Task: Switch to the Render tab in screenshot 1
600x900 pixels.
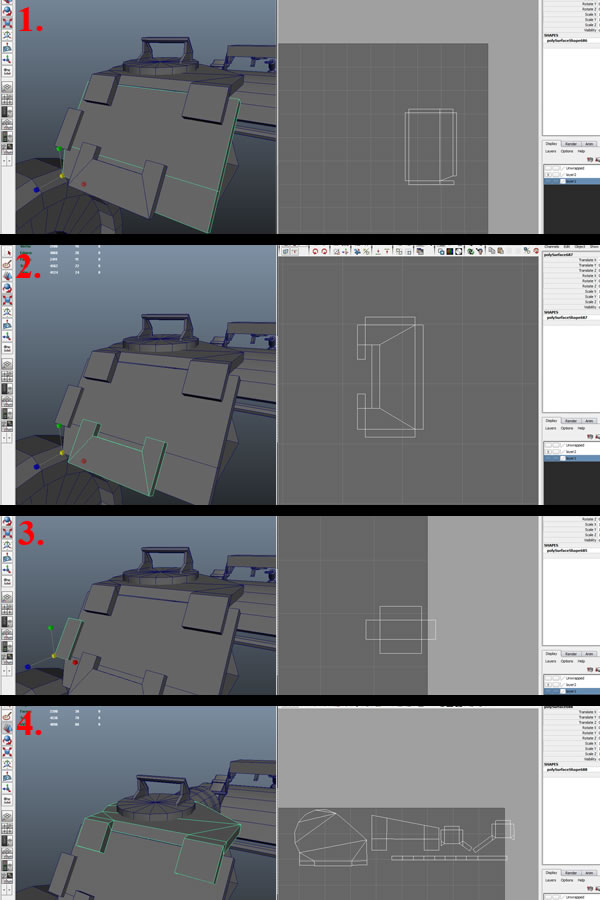Action: coord(571,144)
